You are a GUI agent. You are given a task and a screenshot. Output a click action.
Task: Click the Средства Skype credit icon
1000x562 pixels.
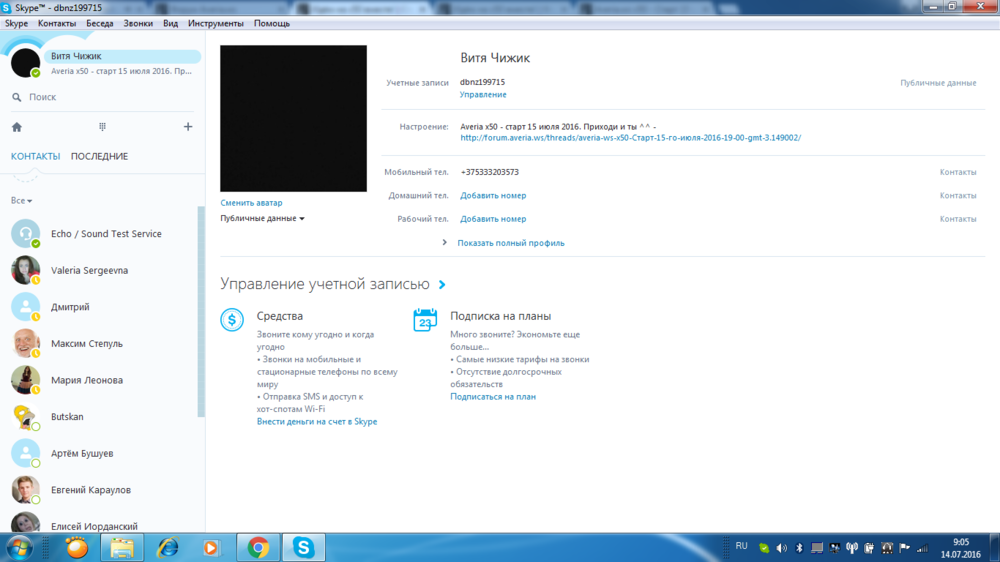click(x=232, y=320)
